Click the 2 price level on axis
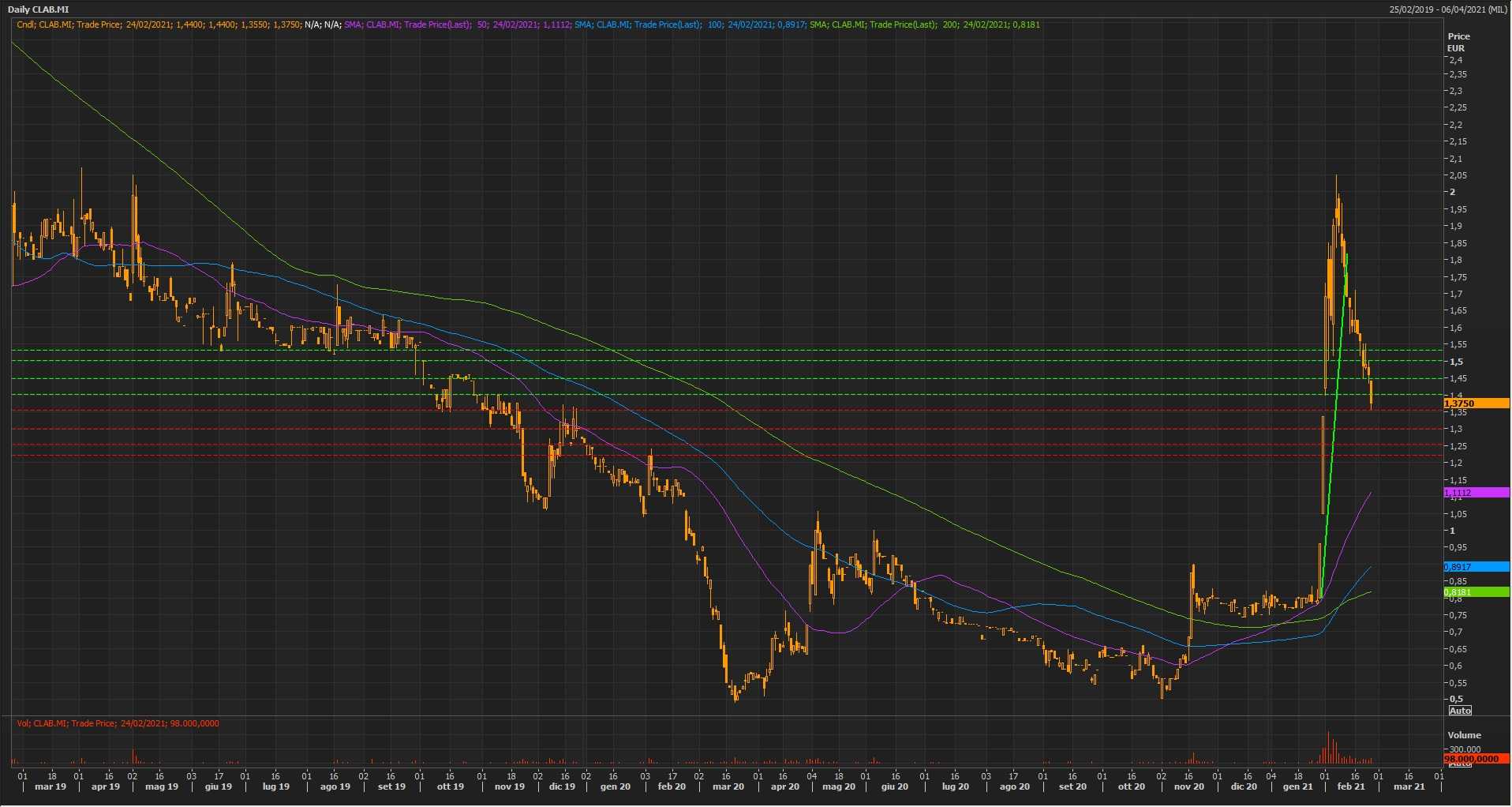The width and height of the screenshot is (1512, 807). [1453, 192]
